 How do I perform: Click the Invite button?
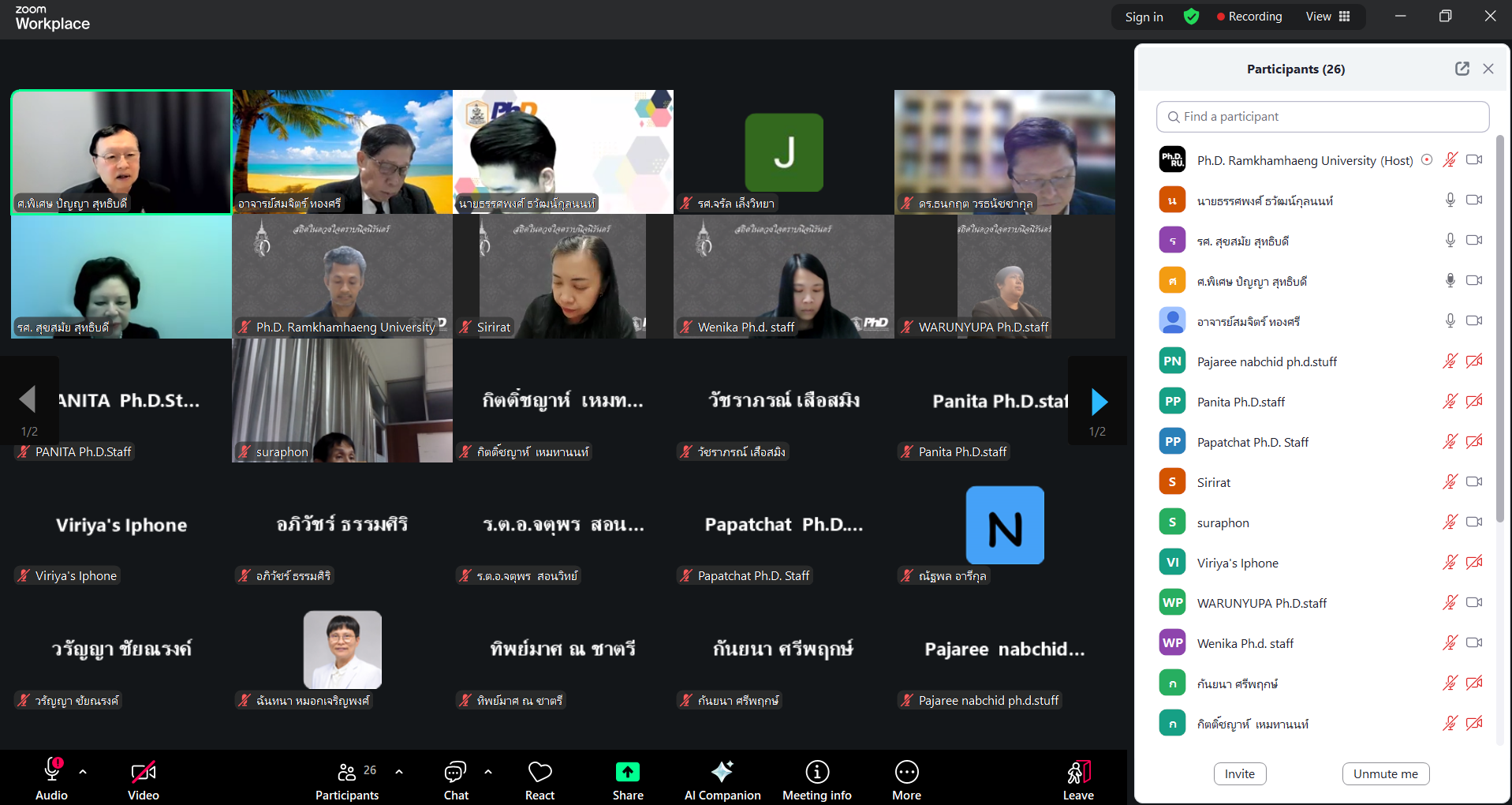pyautogui.click(x=1239, y=773)
